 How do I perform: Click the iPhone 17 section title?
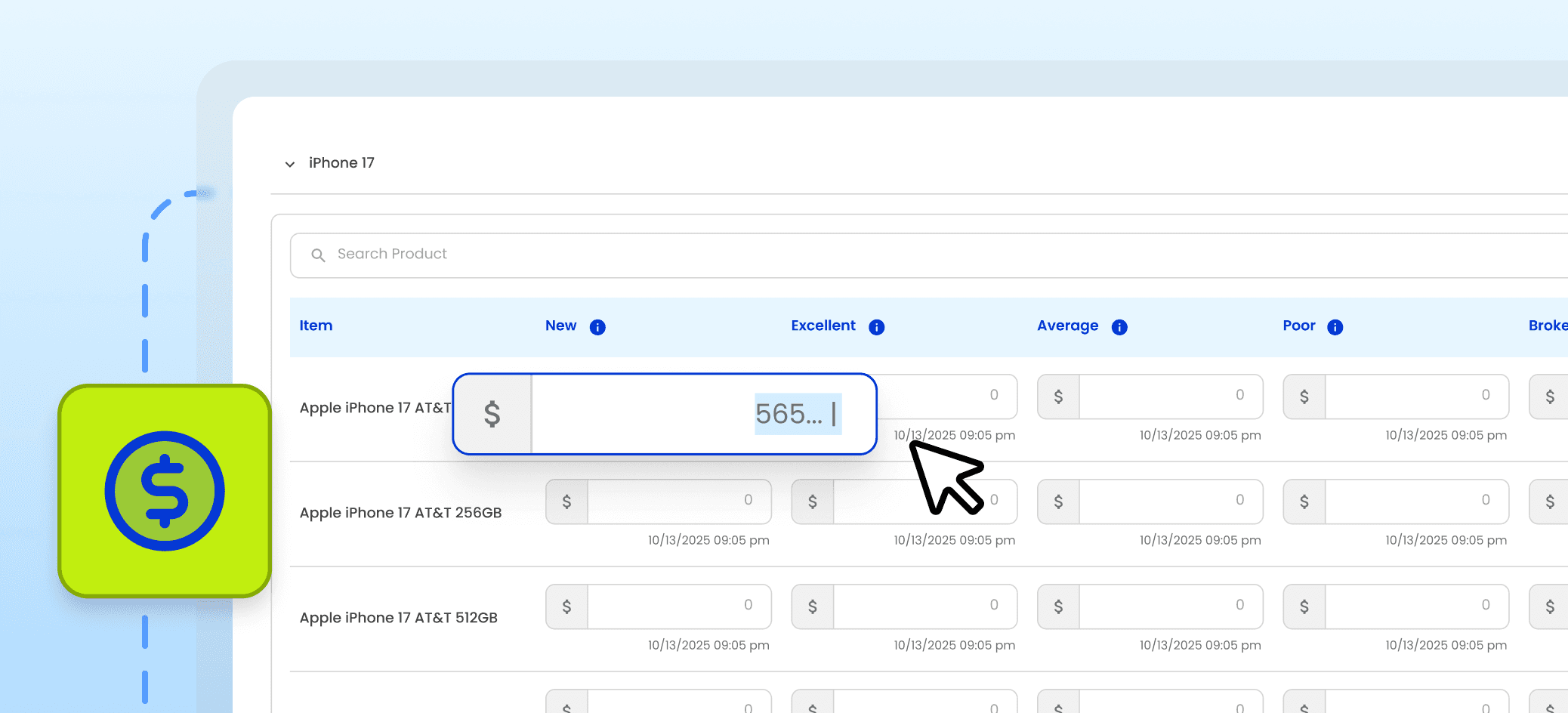(x=341, y=163)
